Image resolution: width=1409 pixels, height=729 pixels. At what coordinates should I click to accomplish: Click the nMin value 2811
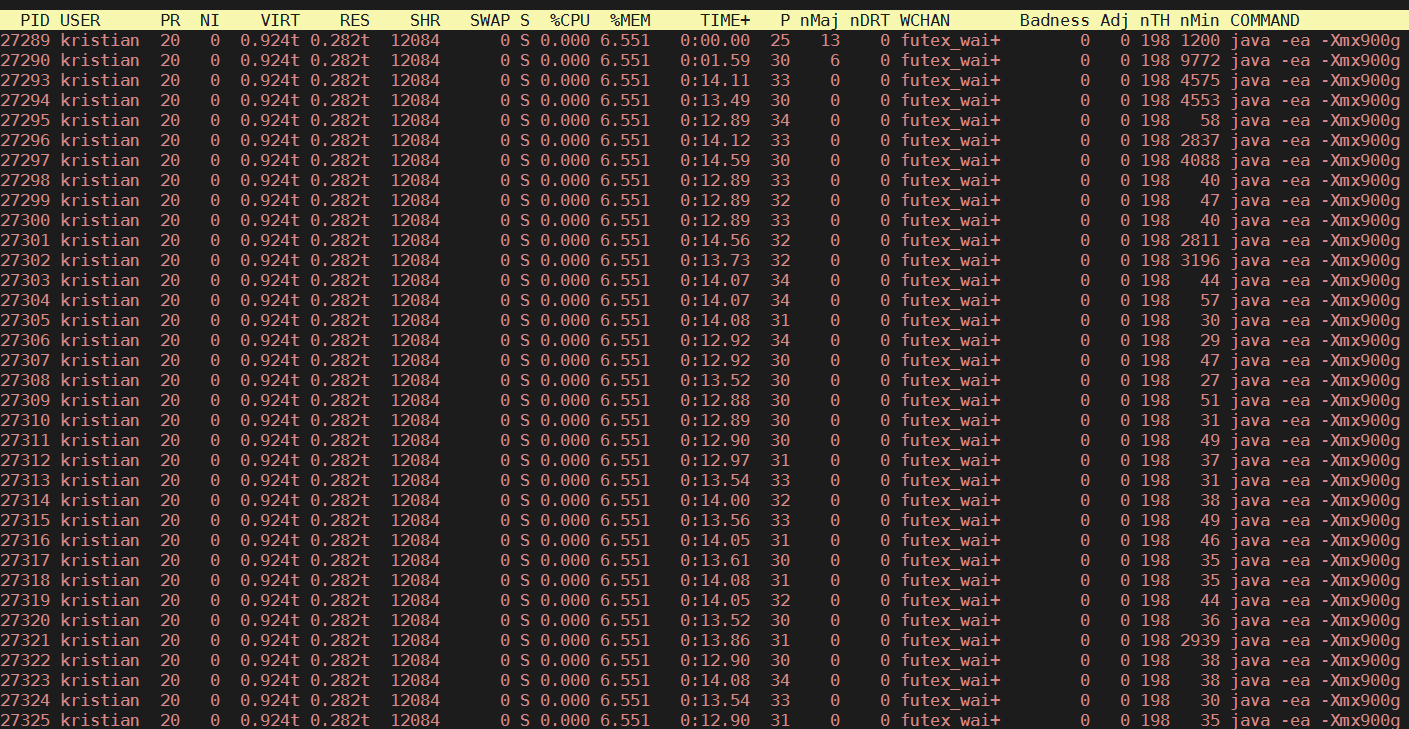(1200, 240)
